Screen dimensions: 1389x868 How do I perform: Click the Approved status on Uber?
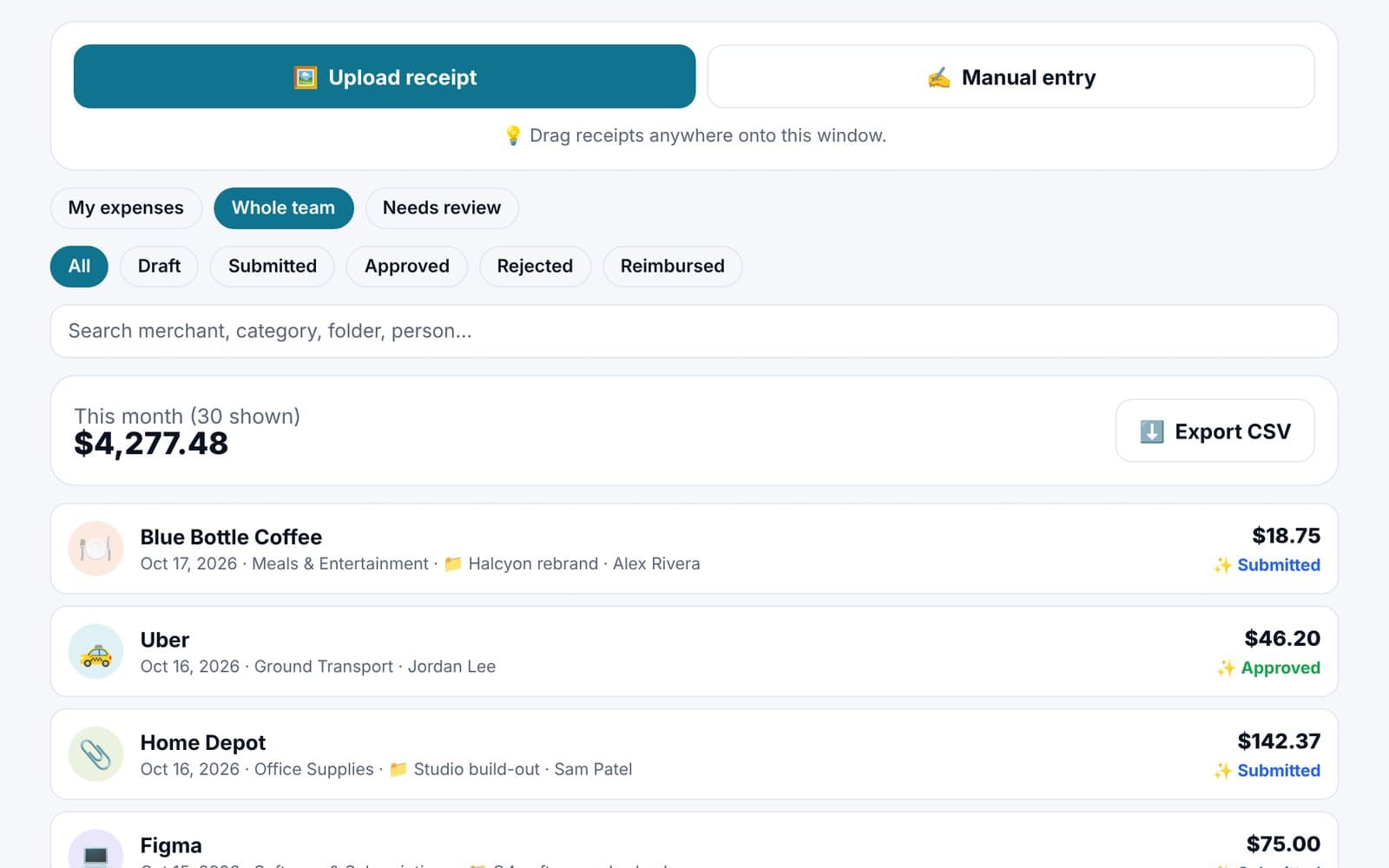[x=1280, y=667]
